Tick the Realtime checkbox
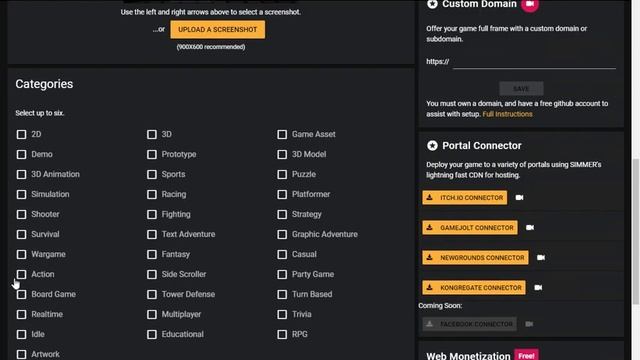Image resolution: width=640 pixels, height=360 pixels. pyautogui.click(x=21, y=314)
